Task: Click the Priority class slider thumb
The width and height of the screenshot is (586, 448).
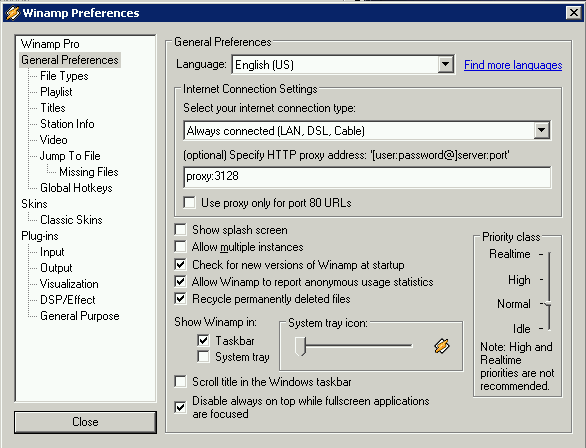Action: pyautogui.click(x=548, y=304)
